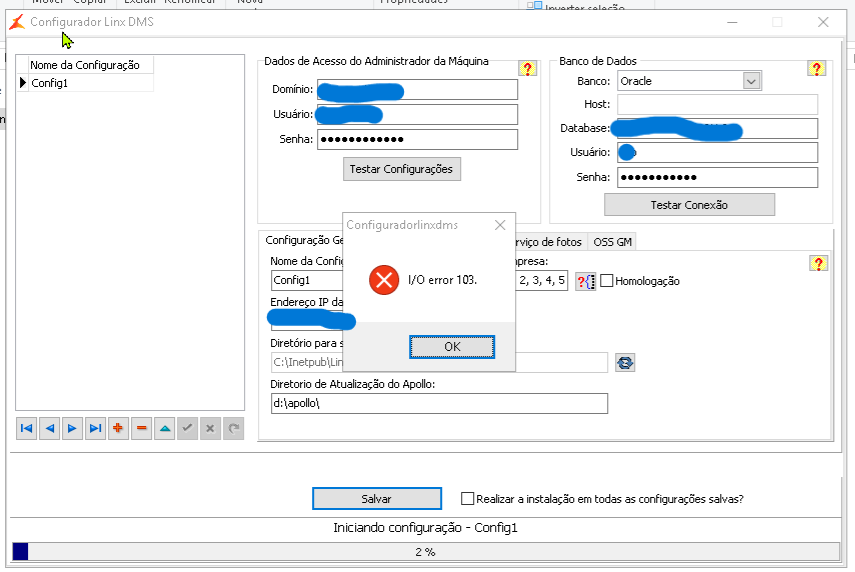Image resolution: width=855 pixels, height=572 pixels.
Task: Click the row indicator arrow beside Config1
Action: 23,83
